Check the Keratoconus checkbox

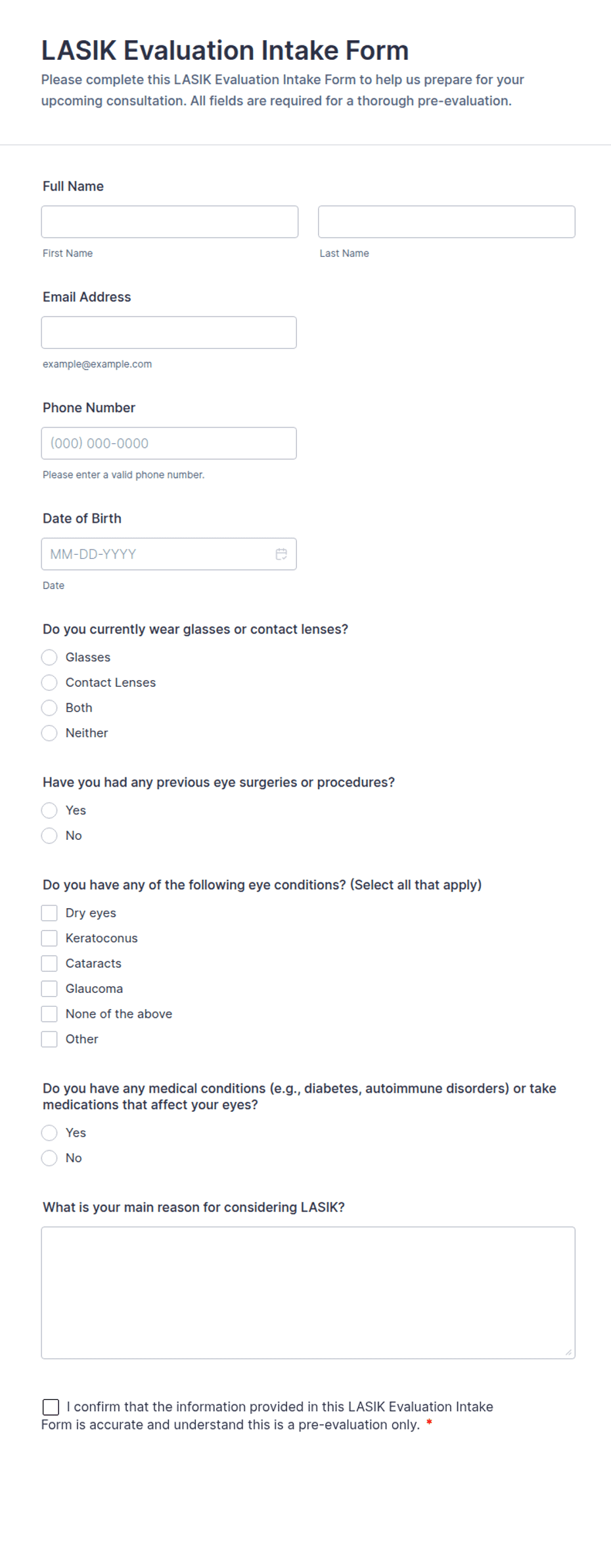[x=49, y=938]
